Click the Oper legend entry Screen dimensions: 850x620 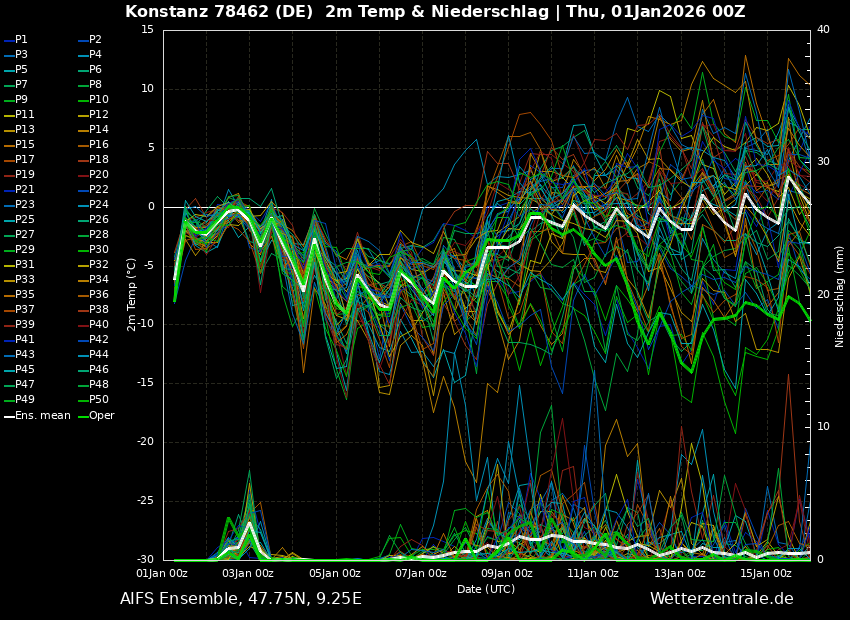(101, 415)
